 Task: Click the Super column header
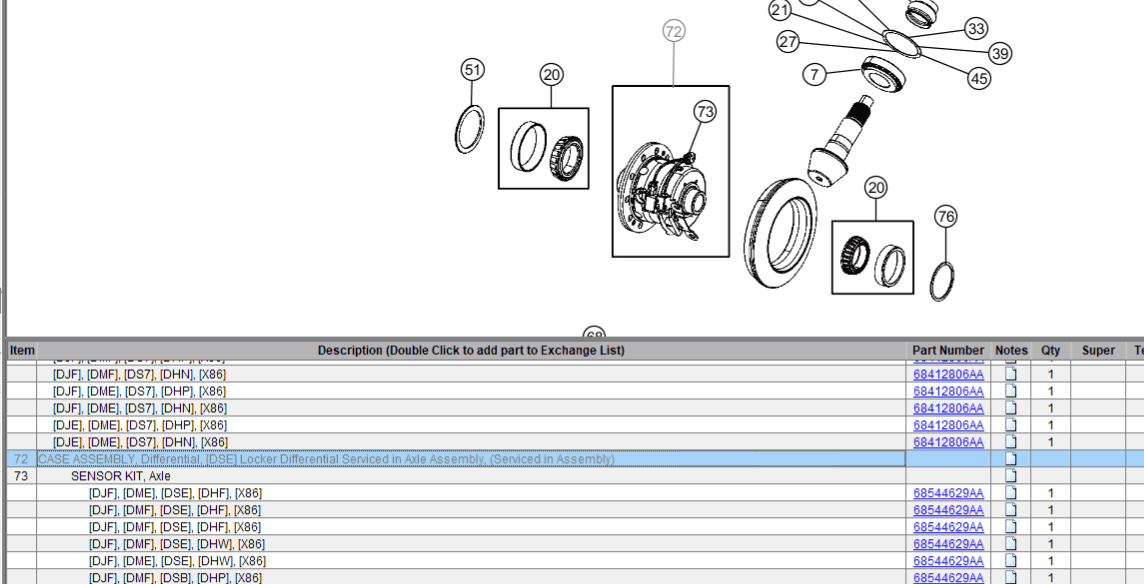[x=1098, y=350]
